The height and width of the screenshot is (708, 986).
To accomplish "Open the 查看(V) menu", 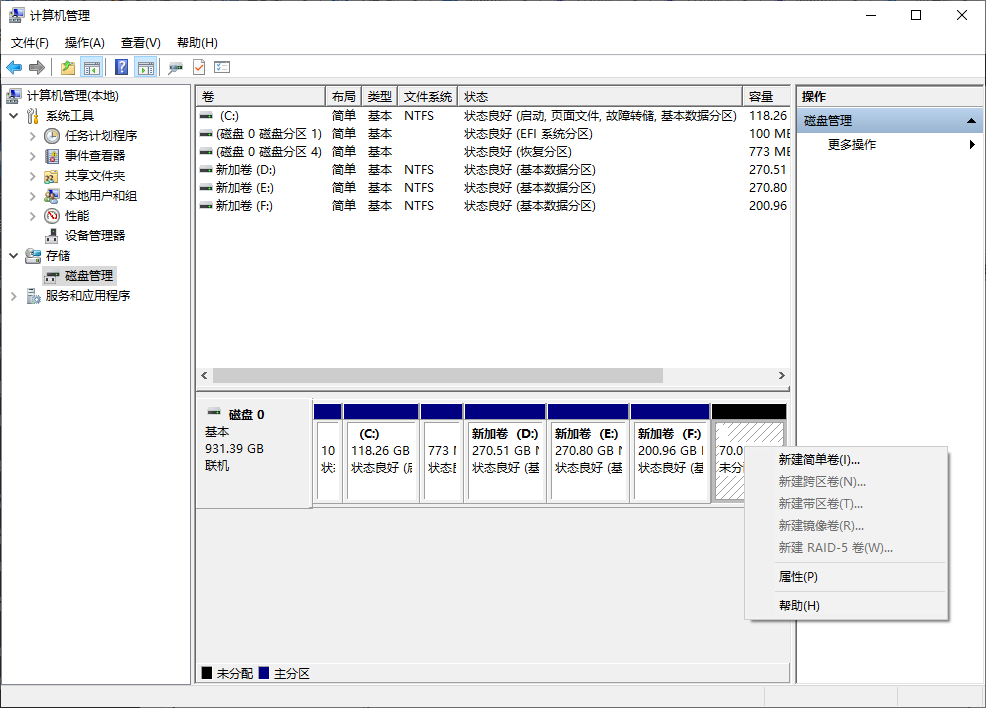I will [x=140, y=43].
